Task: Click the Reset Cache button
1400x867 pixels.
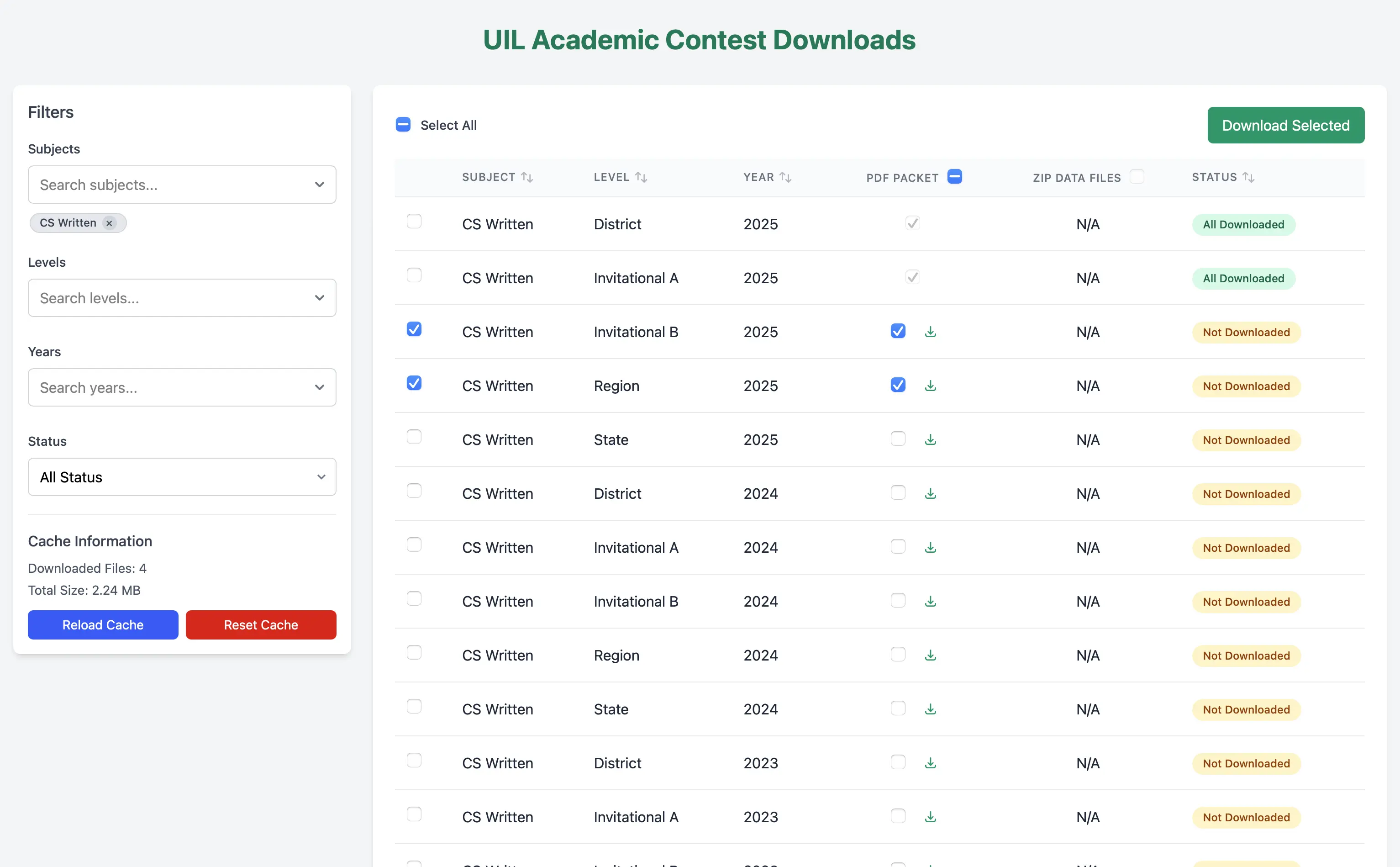Action: tap(261, 624)
